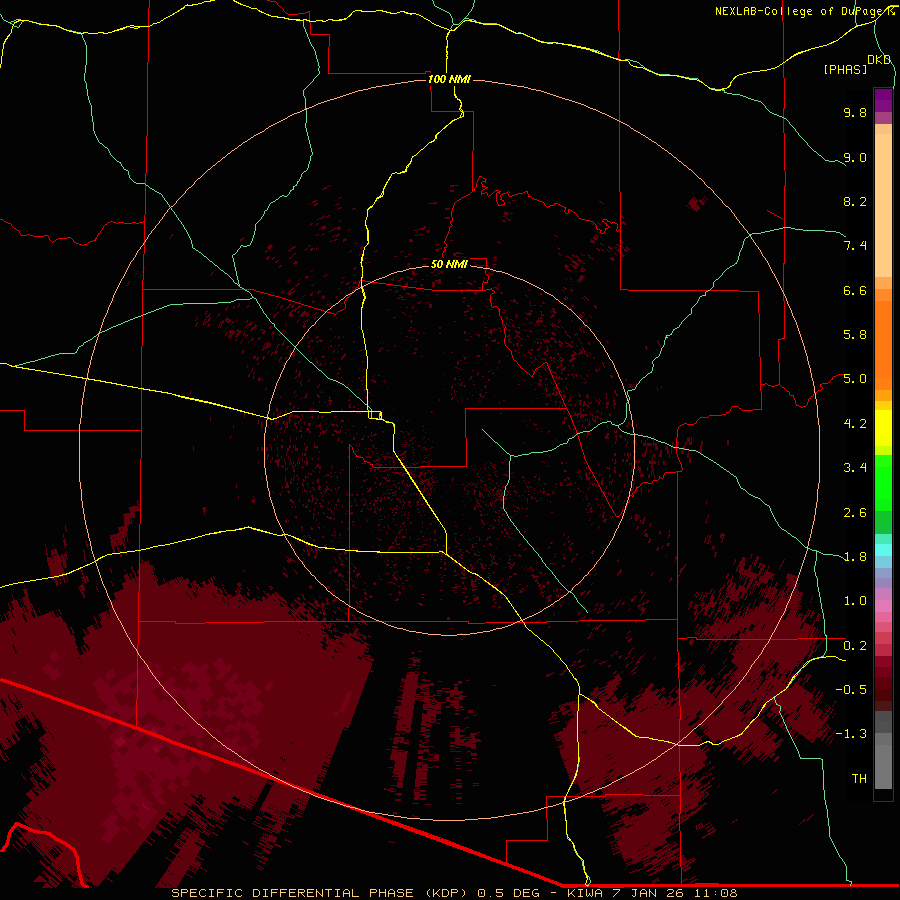Click the 100 NMI range ring label
The width and height of the screenshot is (900, 900).
(x=449, y=79)
